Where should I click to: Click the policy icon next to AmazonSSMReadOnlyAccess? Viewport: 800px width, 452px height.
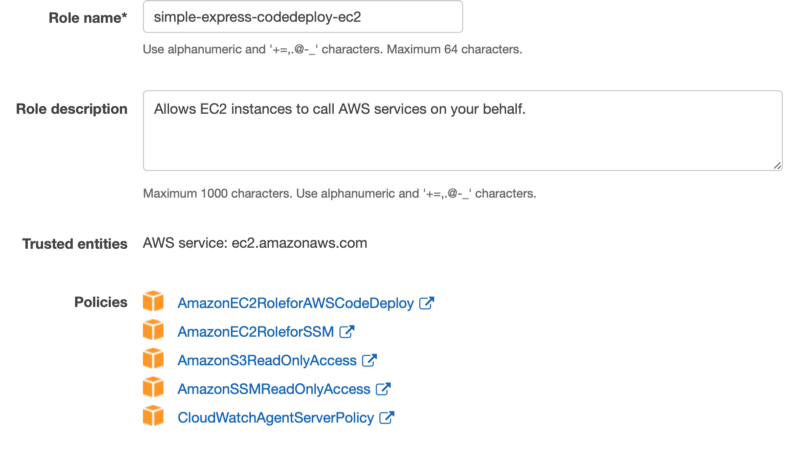(153, 387)
